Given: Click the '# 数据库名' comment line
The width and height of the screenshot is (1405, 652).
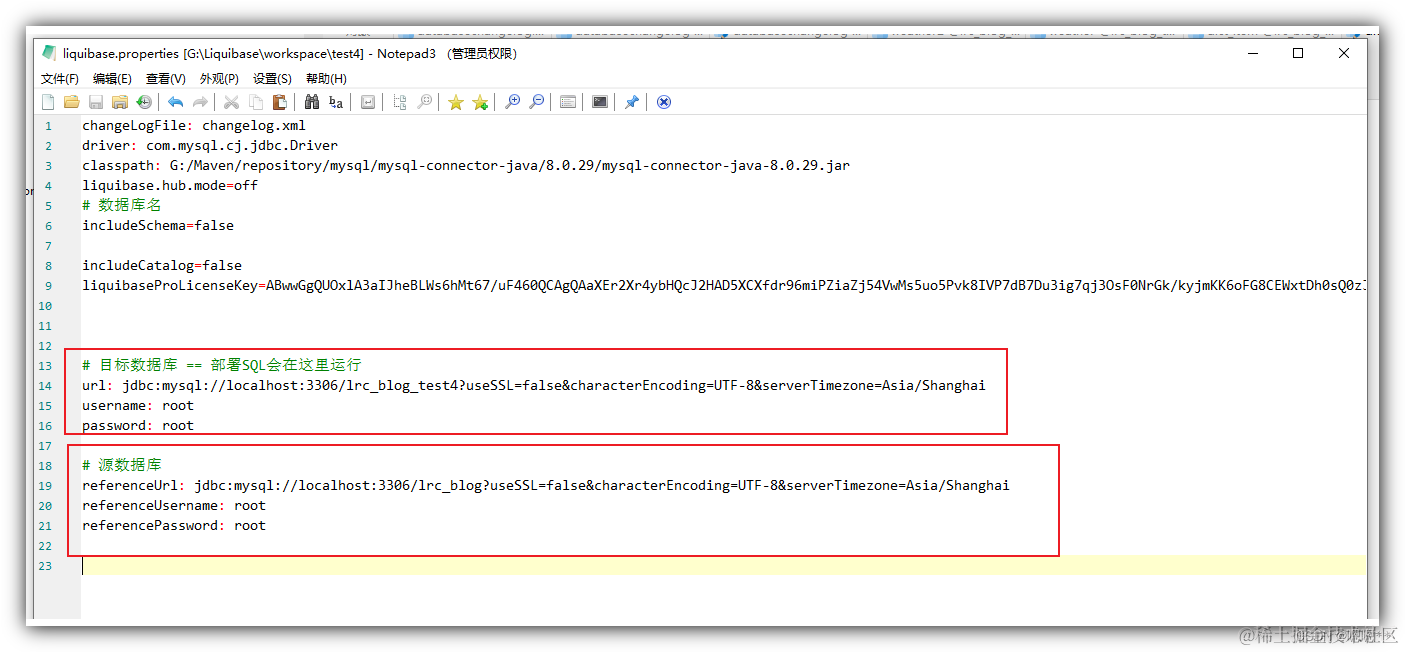Looking at the screenshot, I should click(x=122, y=206).
